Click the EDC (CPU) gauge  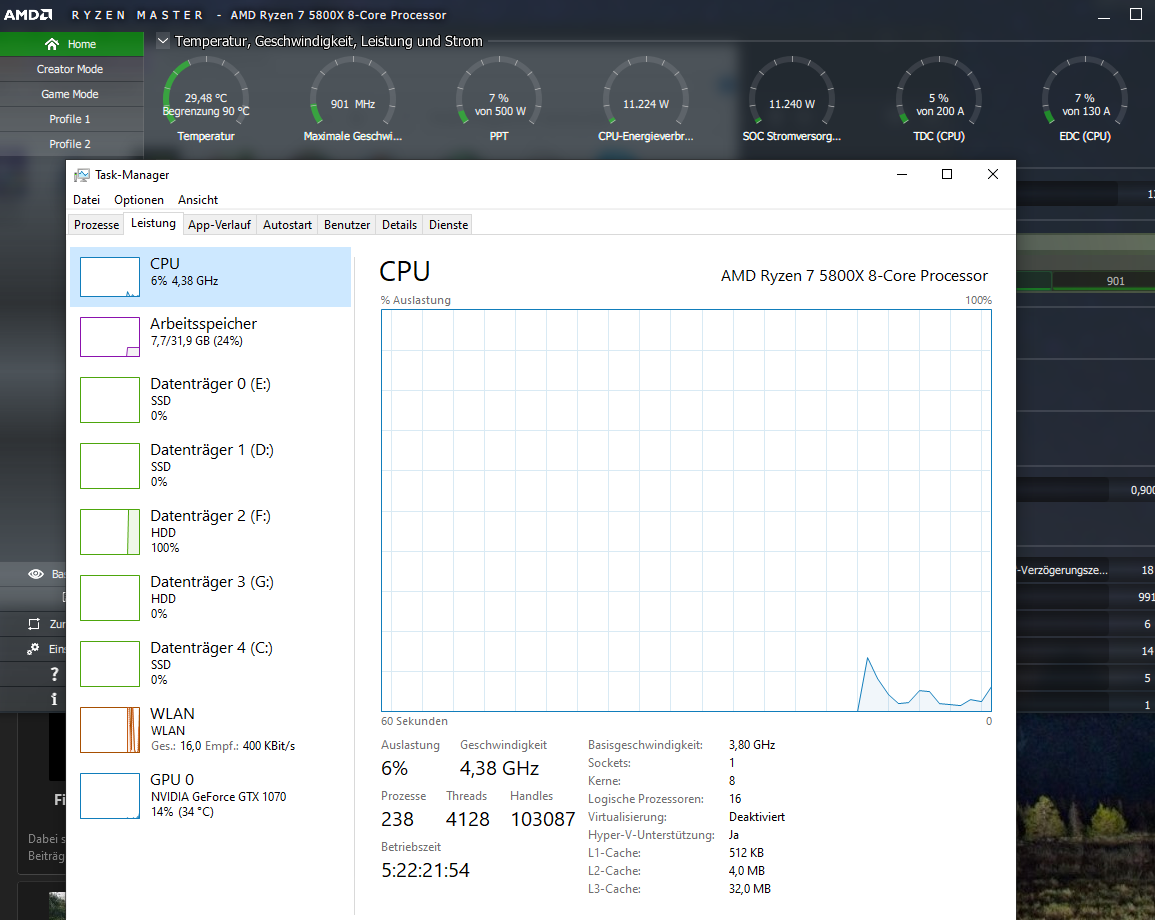coord(1084,99)
